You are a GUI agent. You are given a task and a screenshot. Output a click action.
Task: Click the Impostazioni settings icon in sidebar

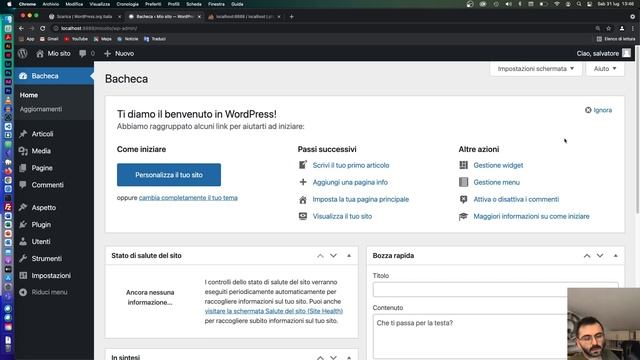tap(23, 276)
